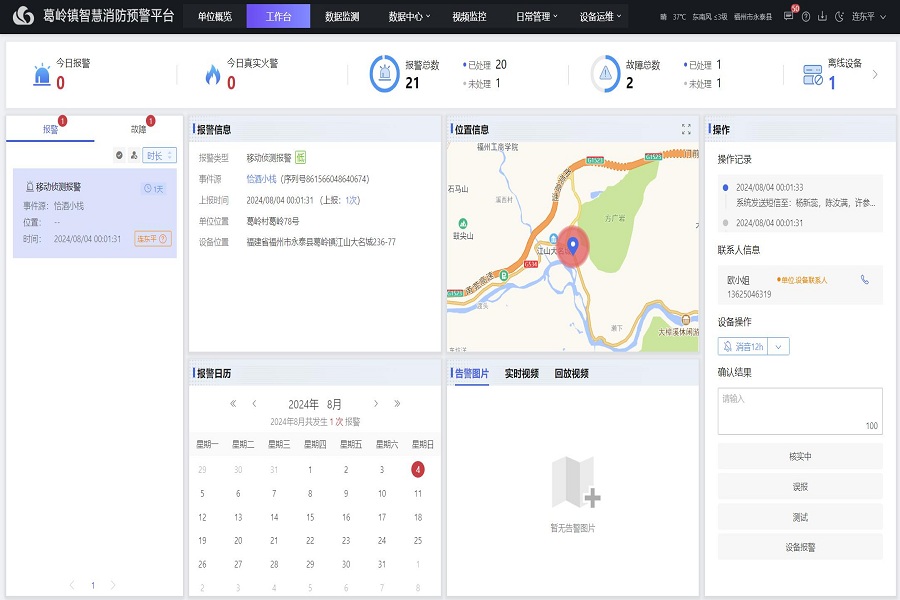The image size is (900, 600).
Task: Switch to the 故障 tab
Action: point(138,129)
